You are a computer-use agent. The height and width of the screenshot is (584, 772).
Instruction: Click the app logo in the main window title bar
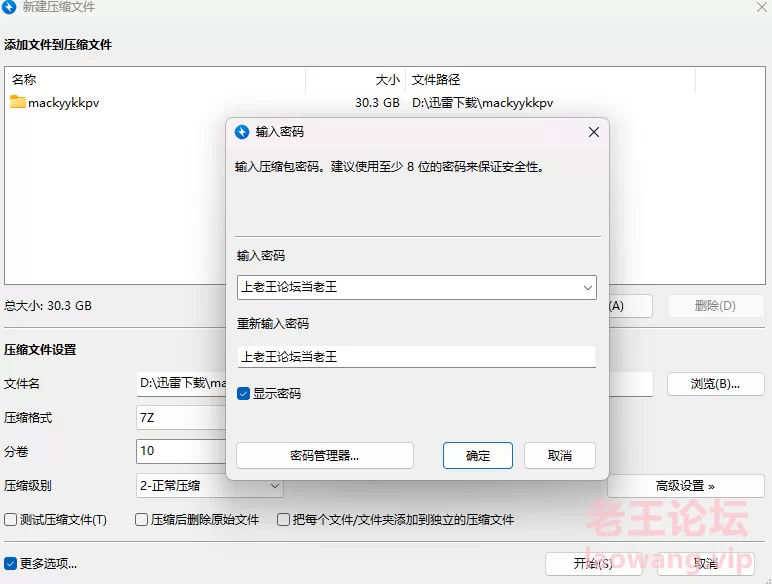[x=9, y=7]
